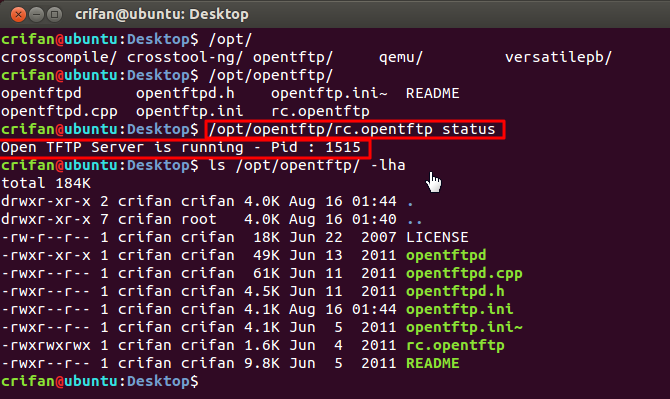This screenshot has width=670, height=399.
Task: Click green 'opentftp.ini' dated Aug 16
Action: [459, 309]
